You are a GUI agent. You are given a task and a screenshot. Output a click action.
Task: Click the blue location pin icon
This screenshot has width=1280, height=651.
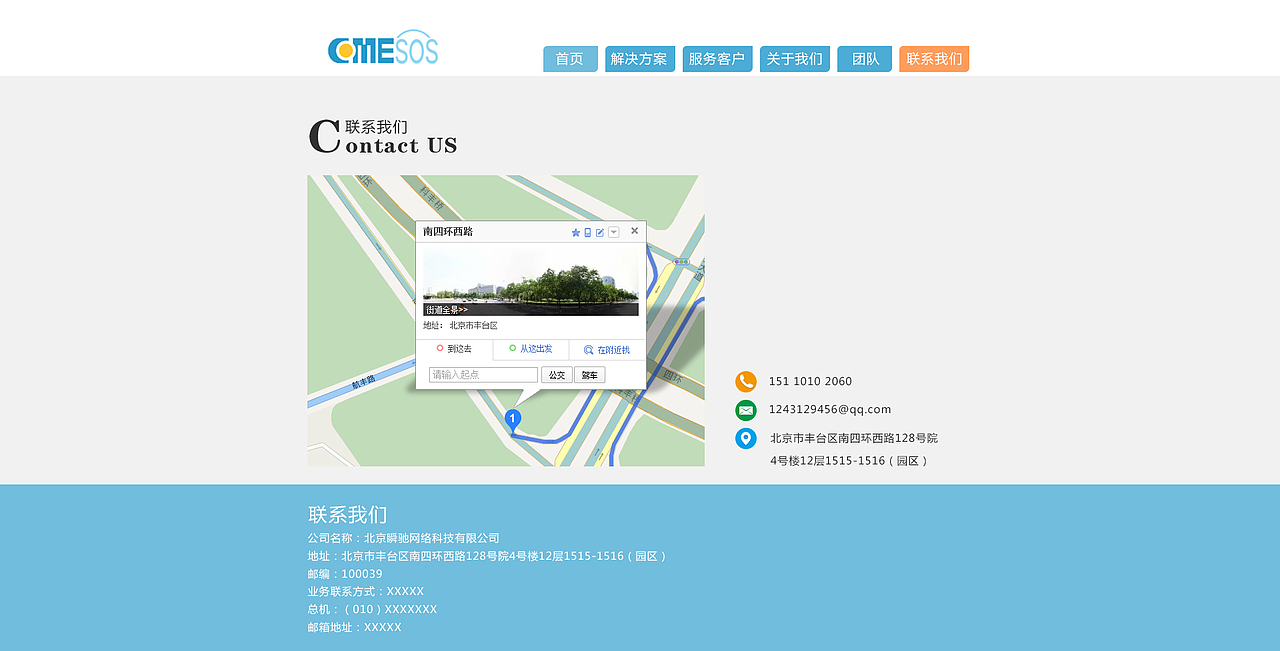pos(746,438)
